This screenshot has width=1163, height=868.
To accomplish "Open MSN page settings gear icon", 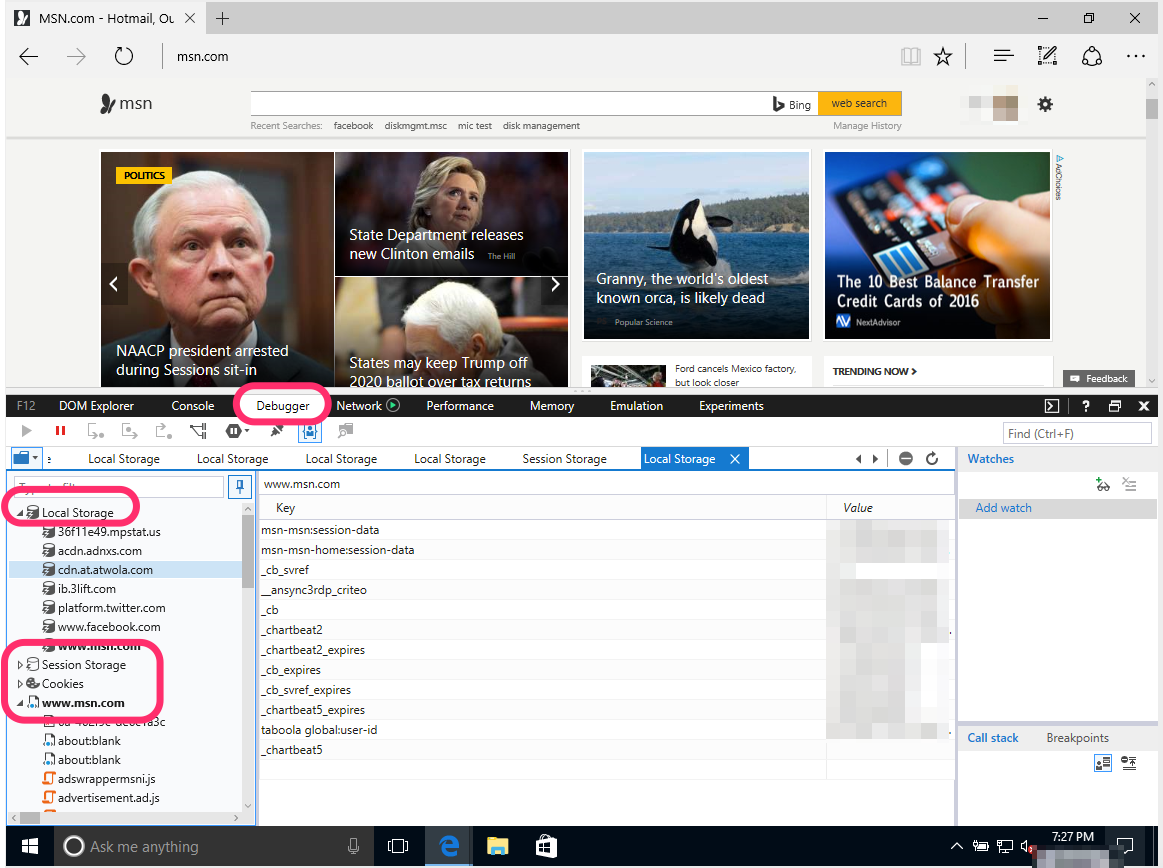I will (x=1045, y=105).
